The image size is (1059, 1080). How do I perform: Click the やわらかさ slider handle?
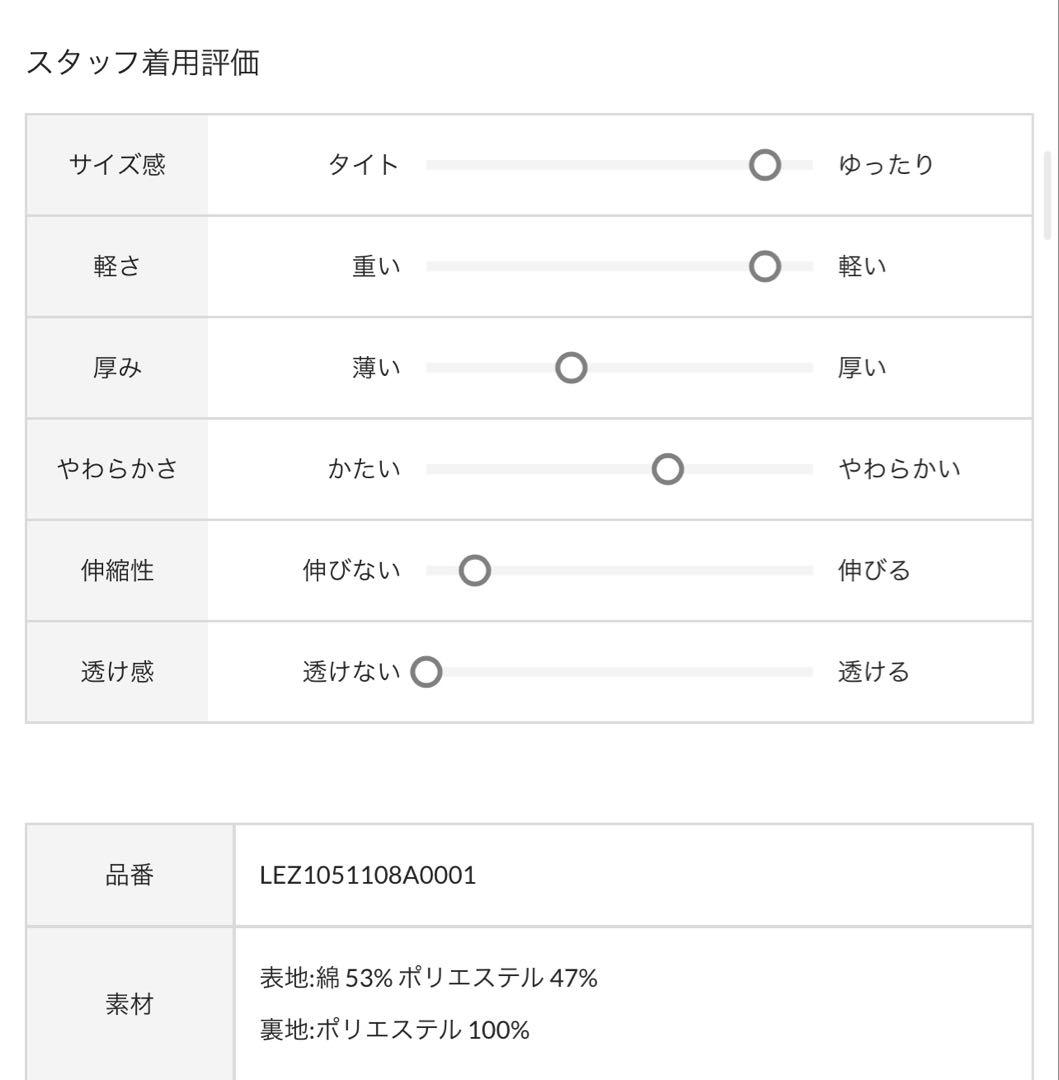(x=667, y=469)
